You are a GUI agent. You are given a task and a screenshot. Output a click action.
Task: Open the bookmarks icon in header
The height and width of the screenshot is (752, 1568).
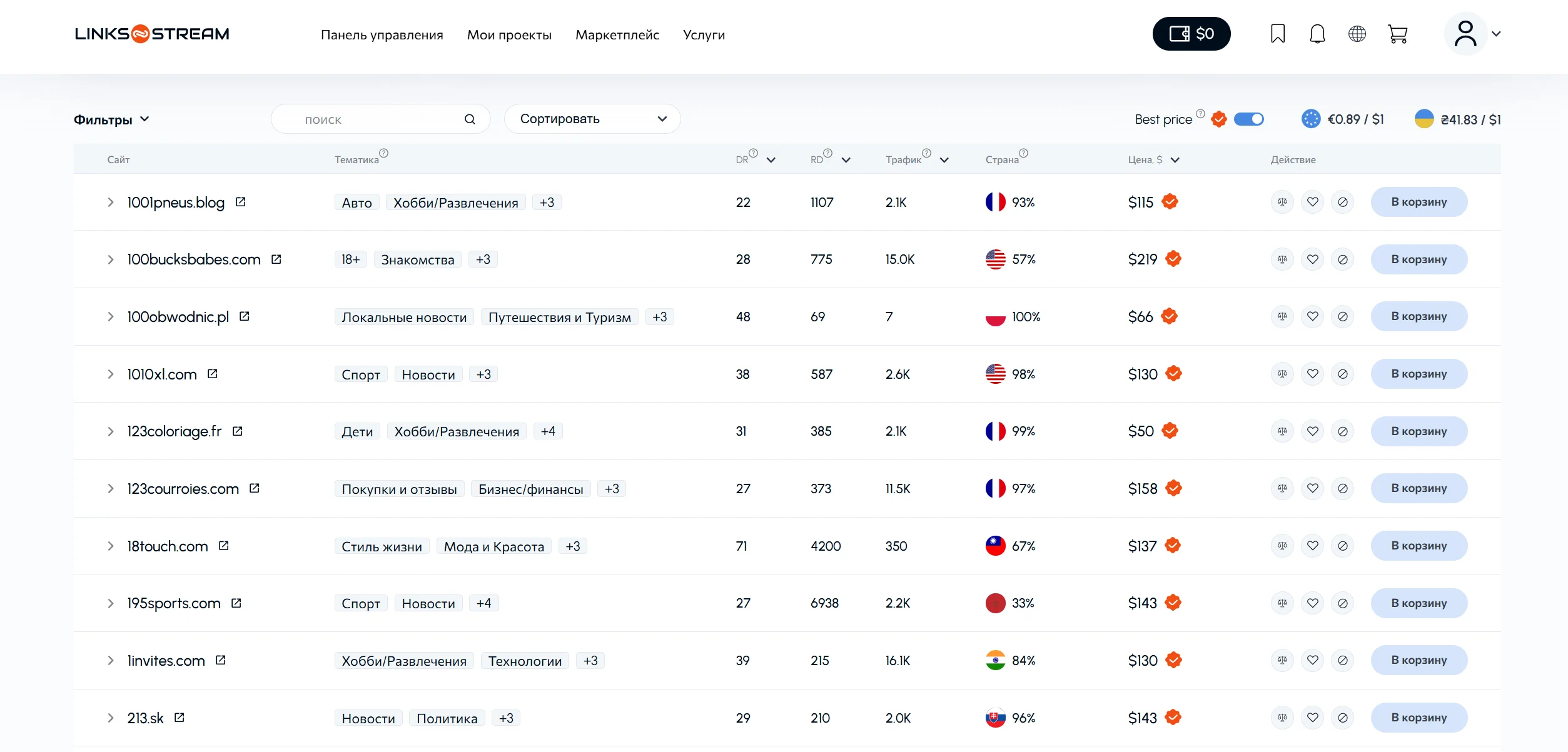pyautogui.click(x=1277, y=34)
